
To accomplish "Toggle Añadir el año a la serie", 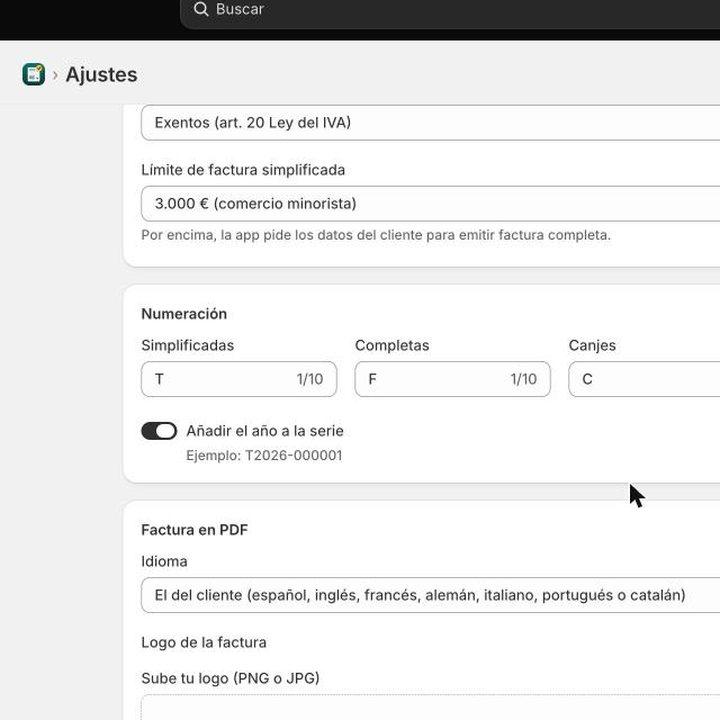I will coord(159,431).
